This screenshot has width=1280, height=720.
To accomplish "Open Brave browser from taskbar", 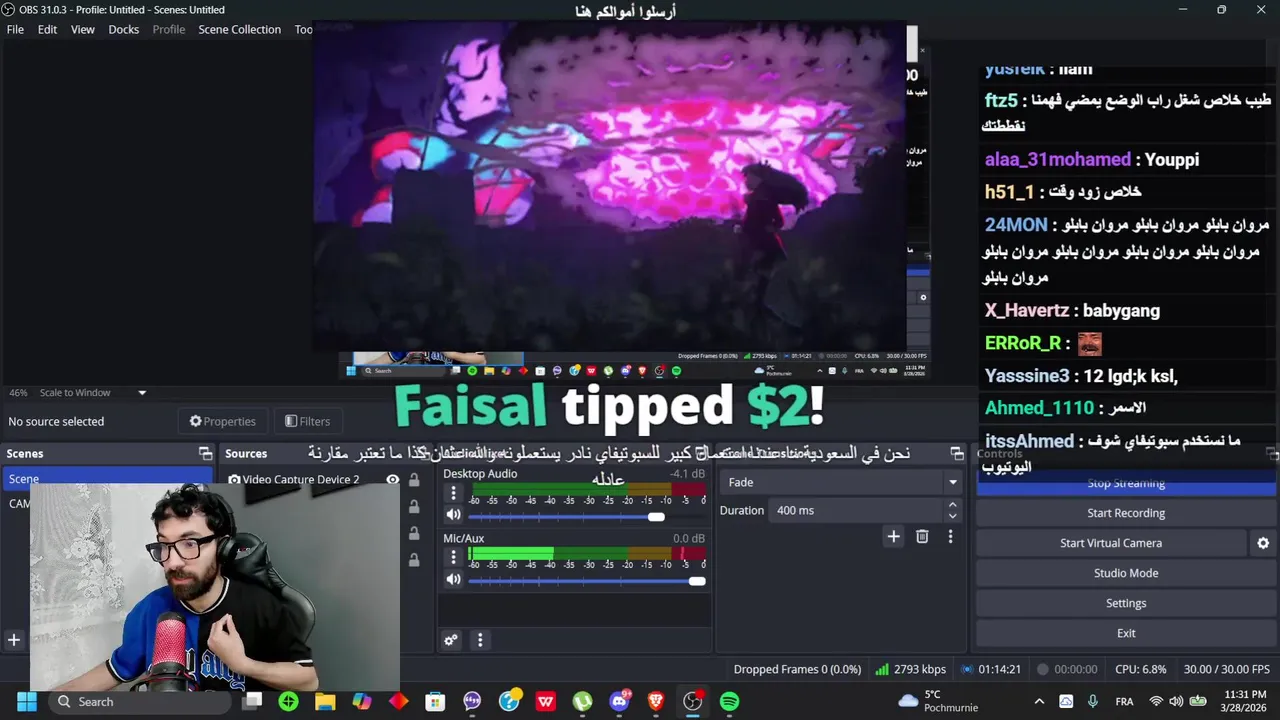I will (656, 702).
